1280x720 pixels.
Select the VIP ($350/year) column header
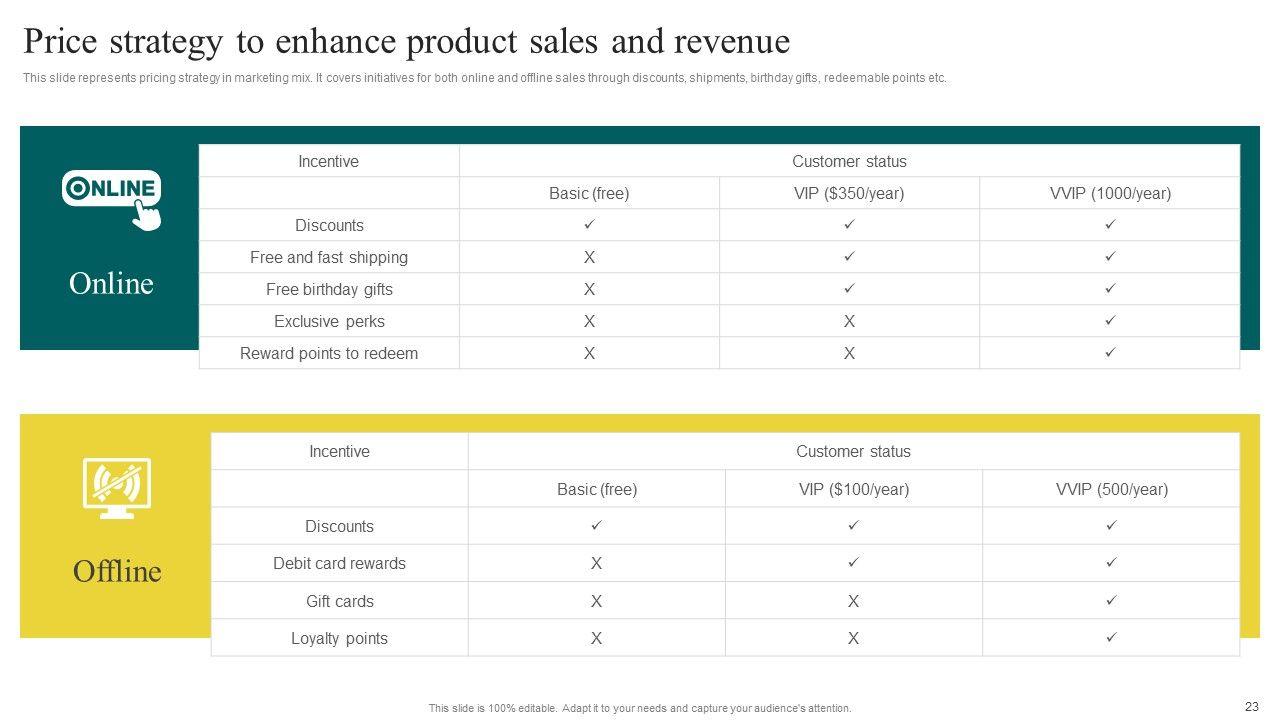pos(849,193)
